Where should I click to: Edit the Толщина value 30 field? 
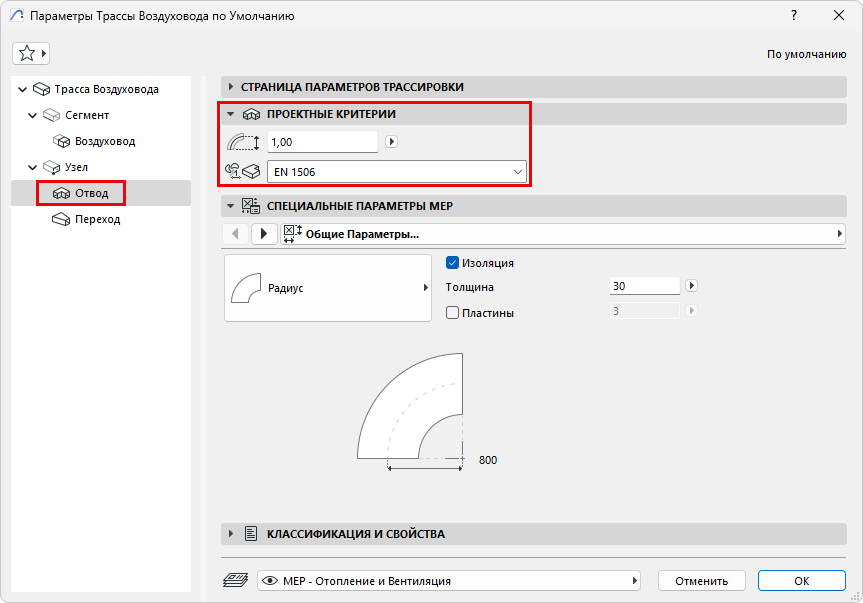coord(644,286)
